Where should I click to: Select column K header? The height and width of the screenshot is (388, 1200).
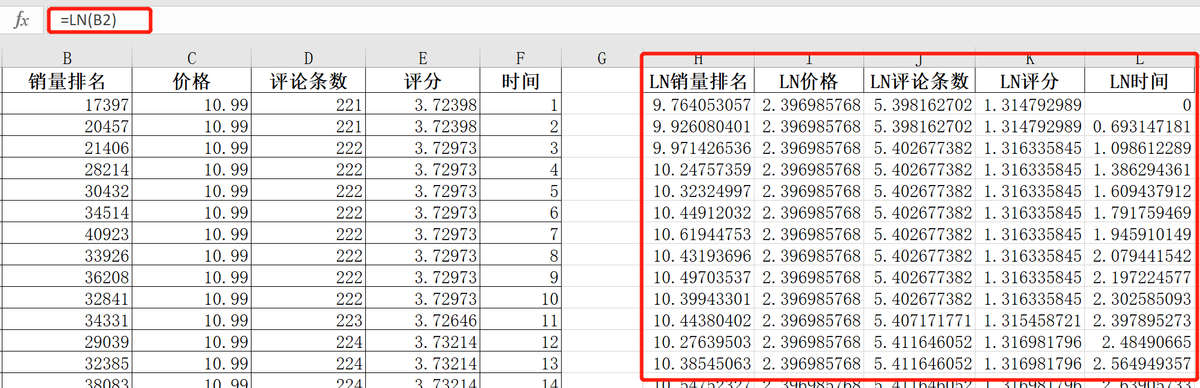tap(1029, 59)
